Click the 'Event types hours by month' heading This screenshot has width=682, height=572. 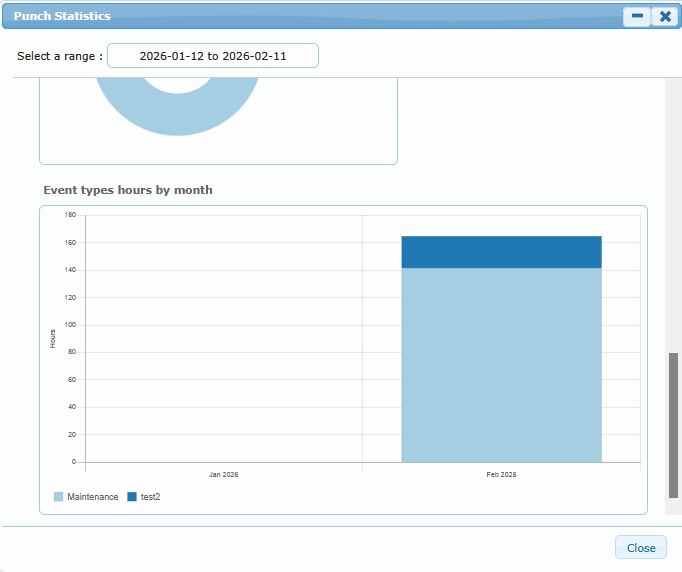coord(128,190)
